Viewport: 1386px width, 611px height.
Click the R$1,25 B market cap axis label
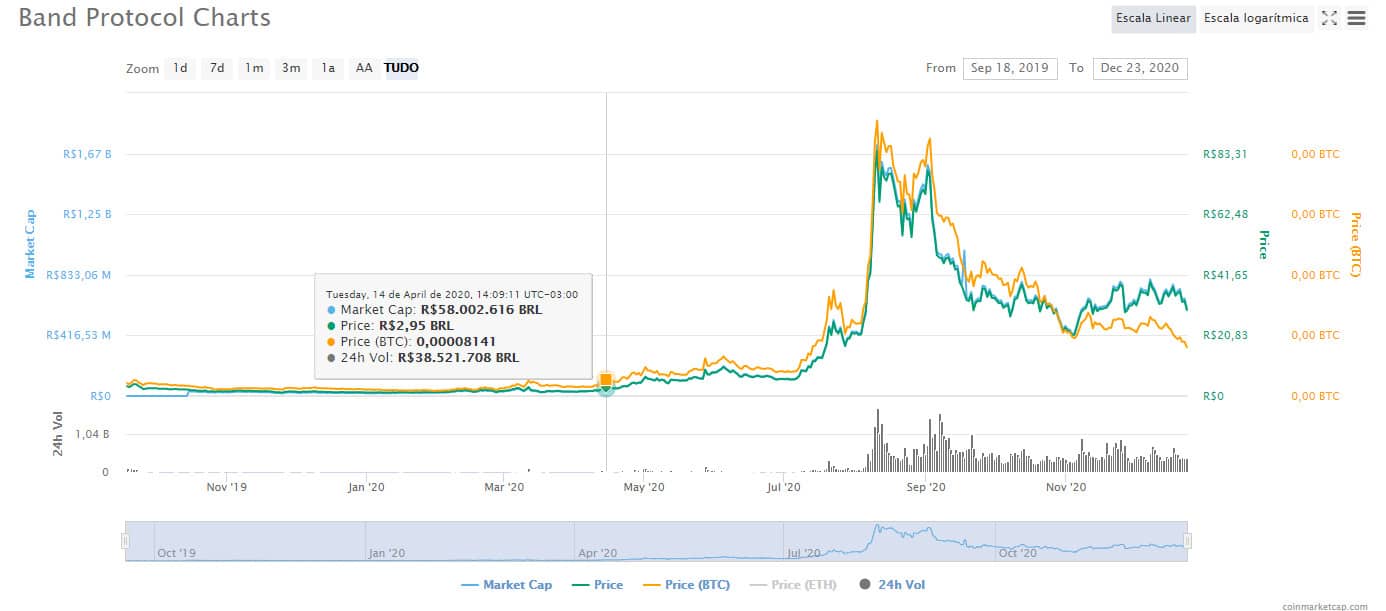point(87,215)
